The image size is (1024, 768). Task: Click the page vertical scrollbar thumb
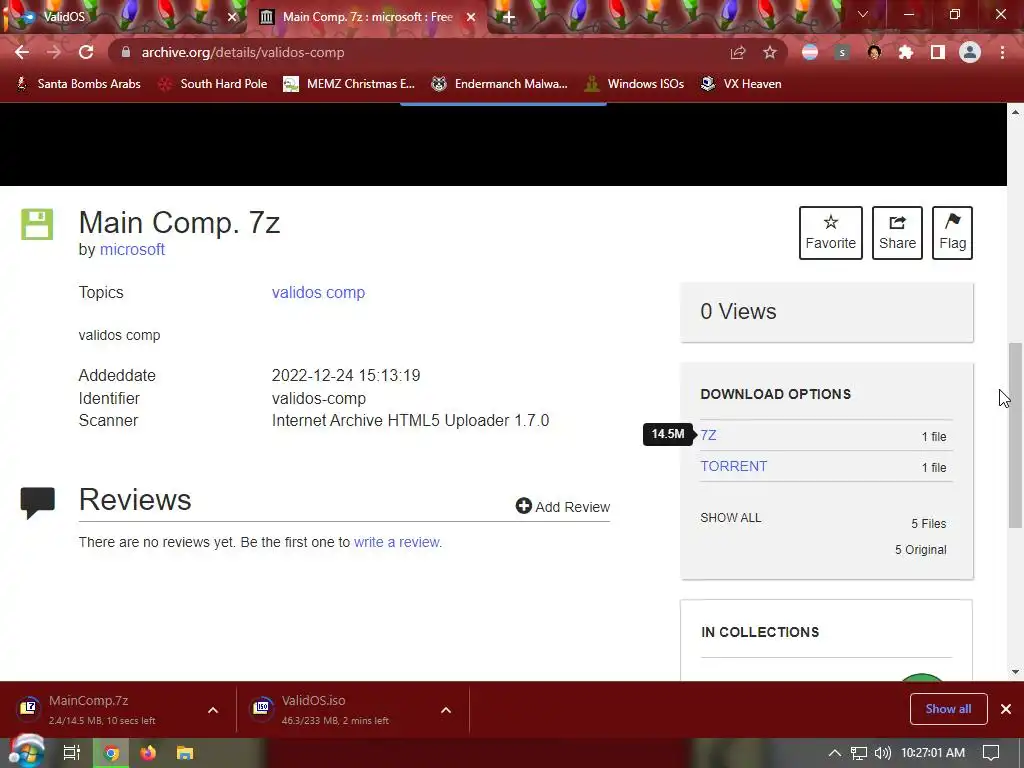click(x=1015, y=435)
